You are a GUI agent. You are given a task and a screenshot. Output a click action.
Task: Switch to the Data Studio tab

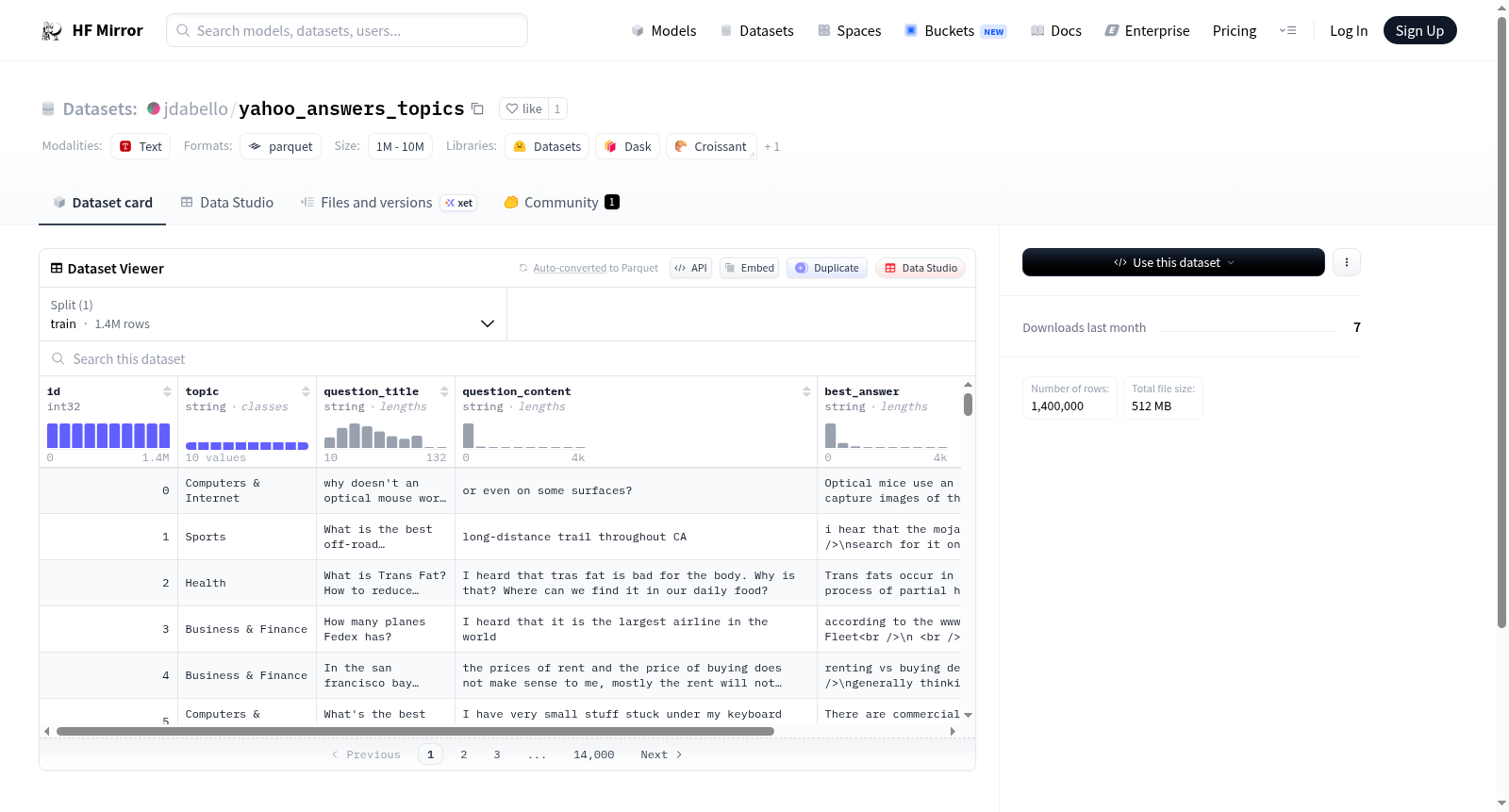click(227, 202)
